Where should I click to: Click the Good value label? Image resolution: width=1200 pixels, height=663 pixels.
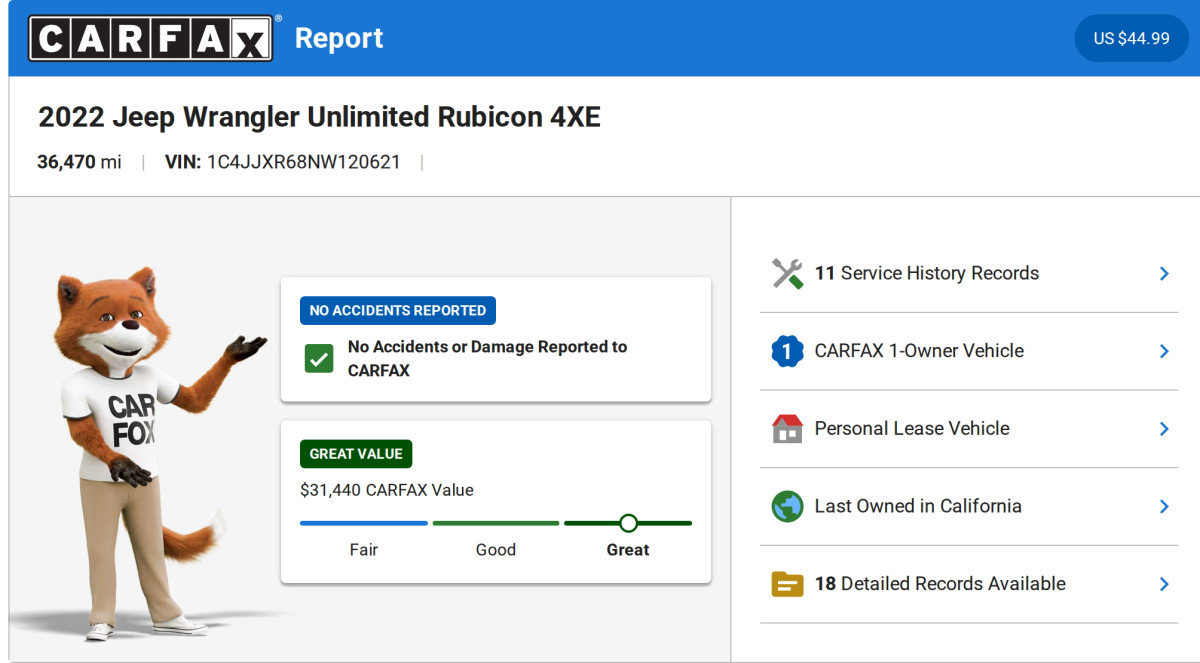click(x=496, y=550)
